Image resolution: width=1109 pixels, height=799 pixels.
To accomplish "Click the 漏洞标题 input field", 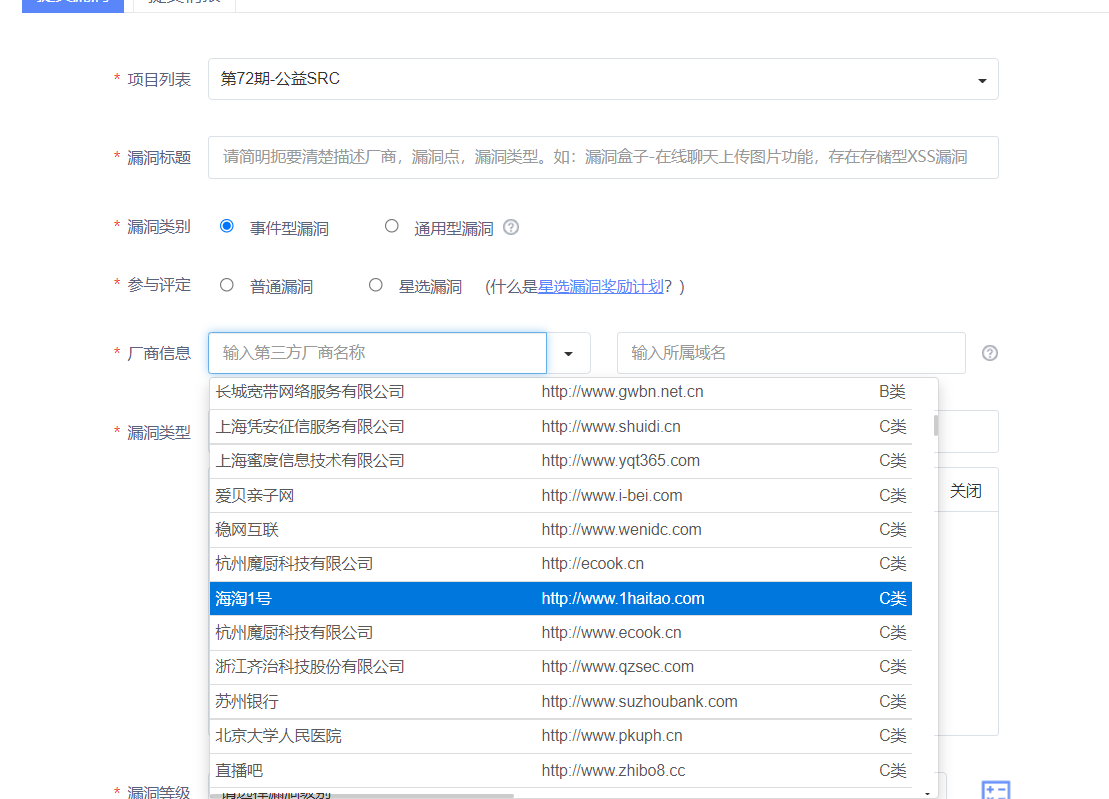I will pos(600,157).
